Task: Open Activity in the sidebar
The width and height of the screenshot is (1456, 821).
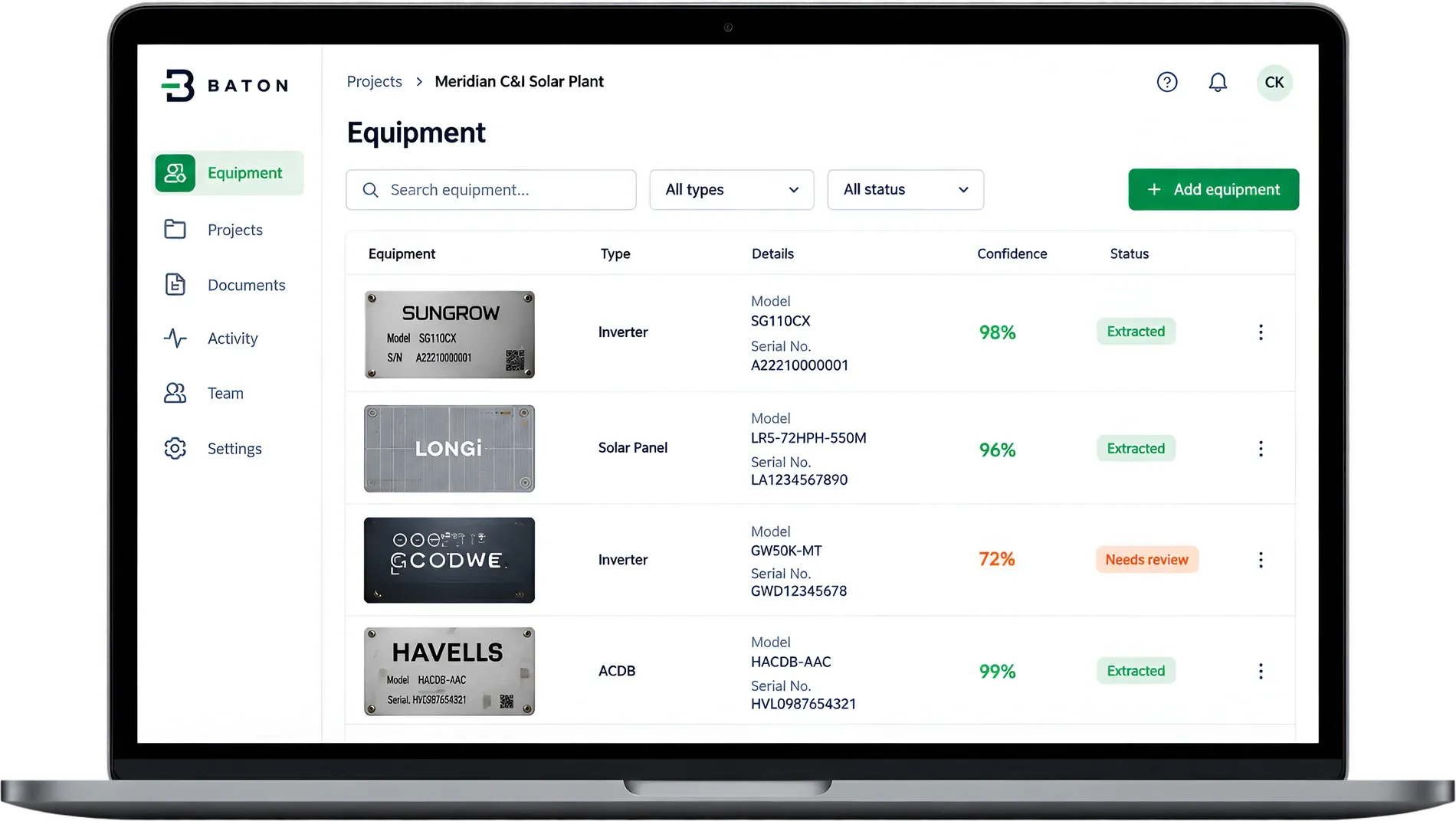Action: tap(232, 339)
